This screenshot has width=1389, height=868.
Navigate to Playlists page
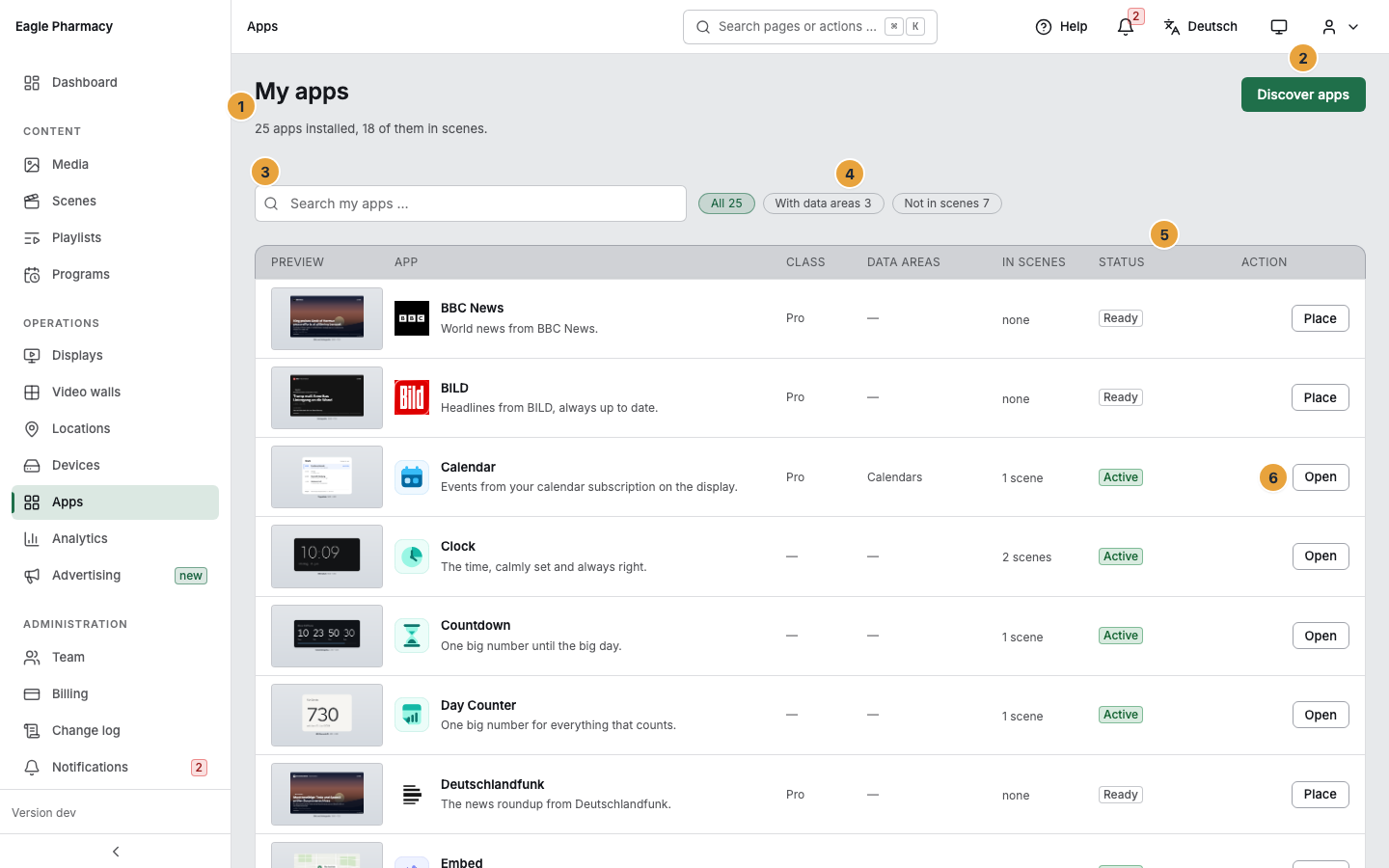(116, 238)
